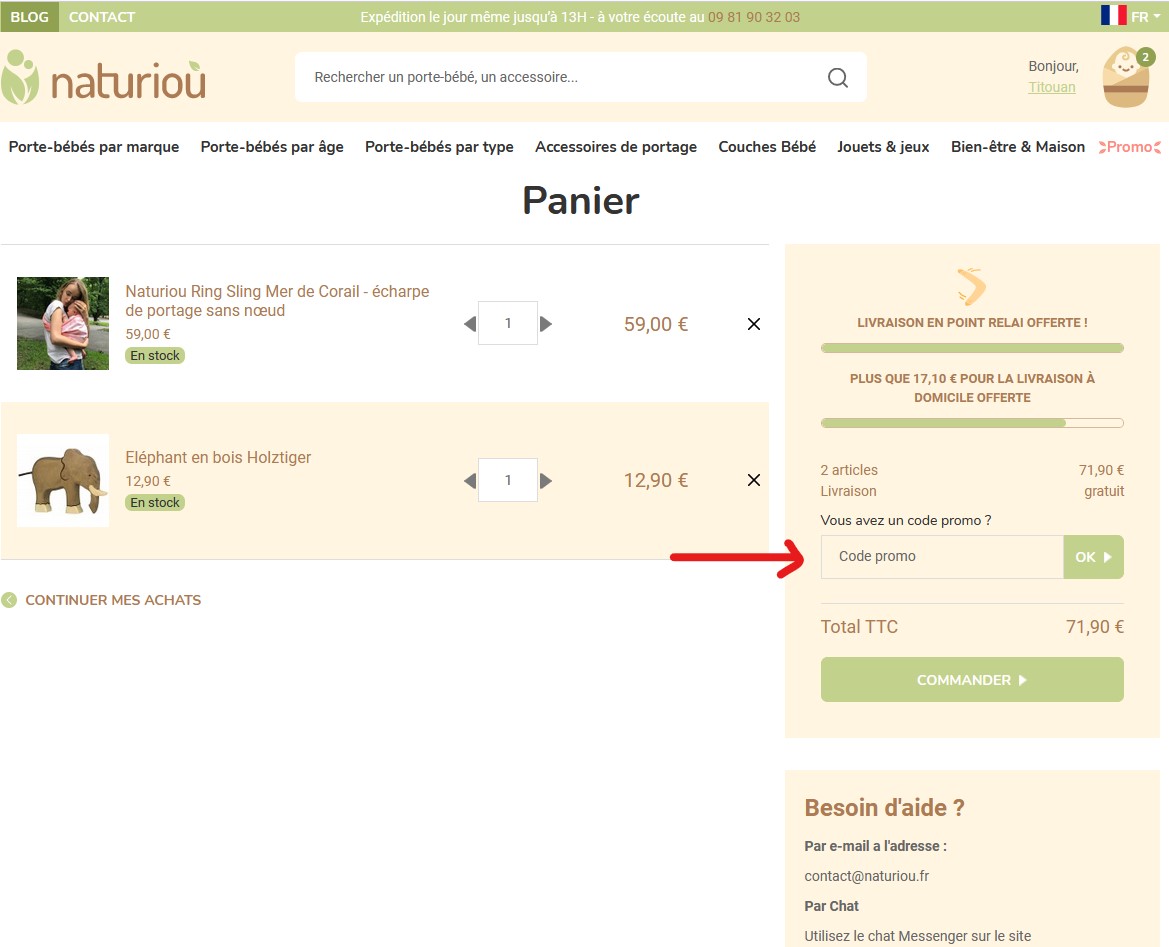Increase Ring Sling quantity
1169x947 pixels.
tap(546, 324)
